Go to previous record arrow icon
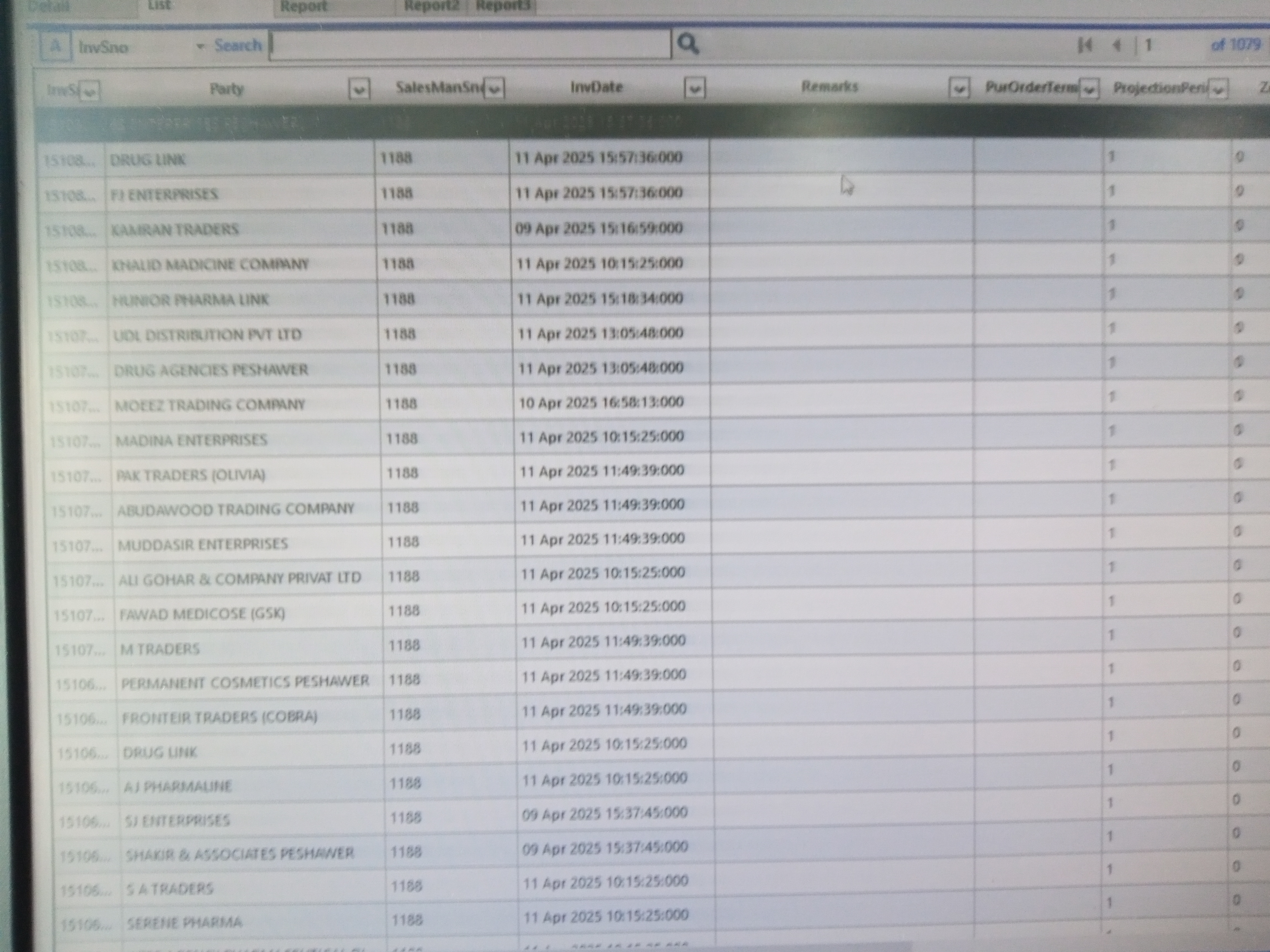This screenshot has height=952, width=1270. pyautogui.click(x=1117, y=45)
